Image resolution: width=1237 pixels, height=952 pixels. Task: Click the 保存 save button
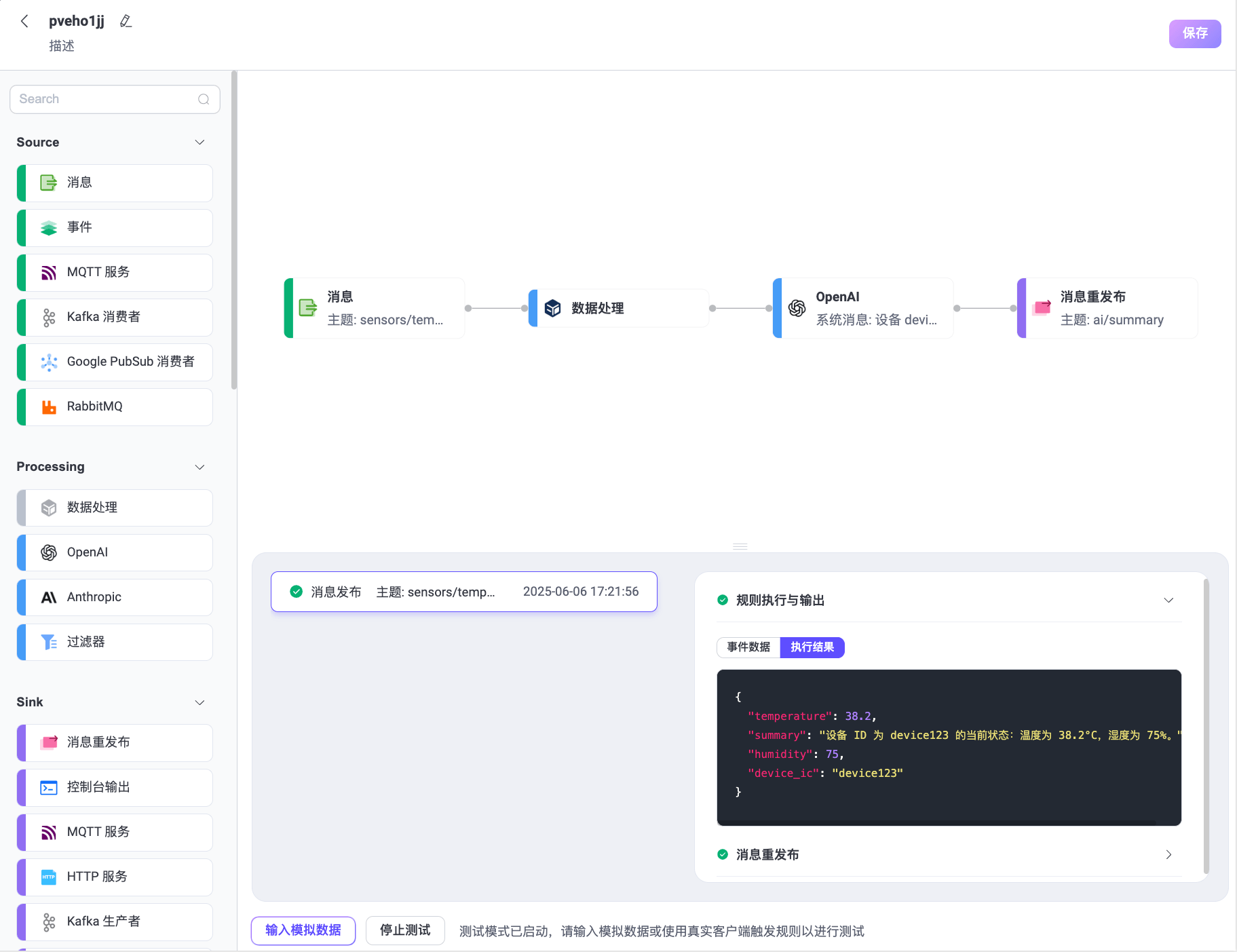[x=1194, y=33]
